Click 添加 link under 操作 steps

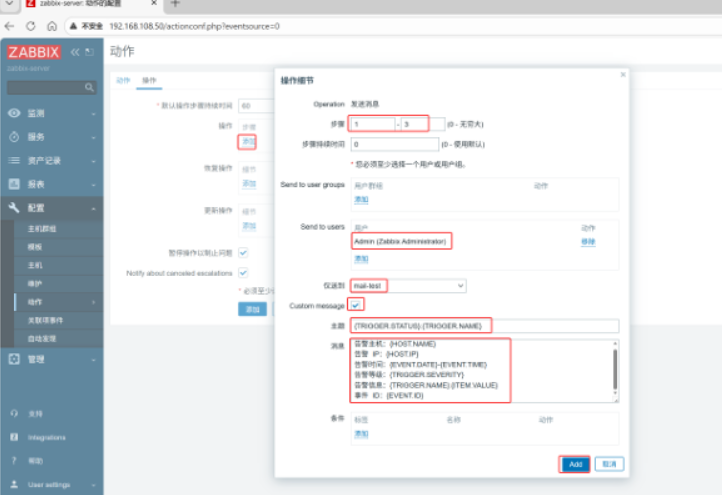[x=249, y=141]
